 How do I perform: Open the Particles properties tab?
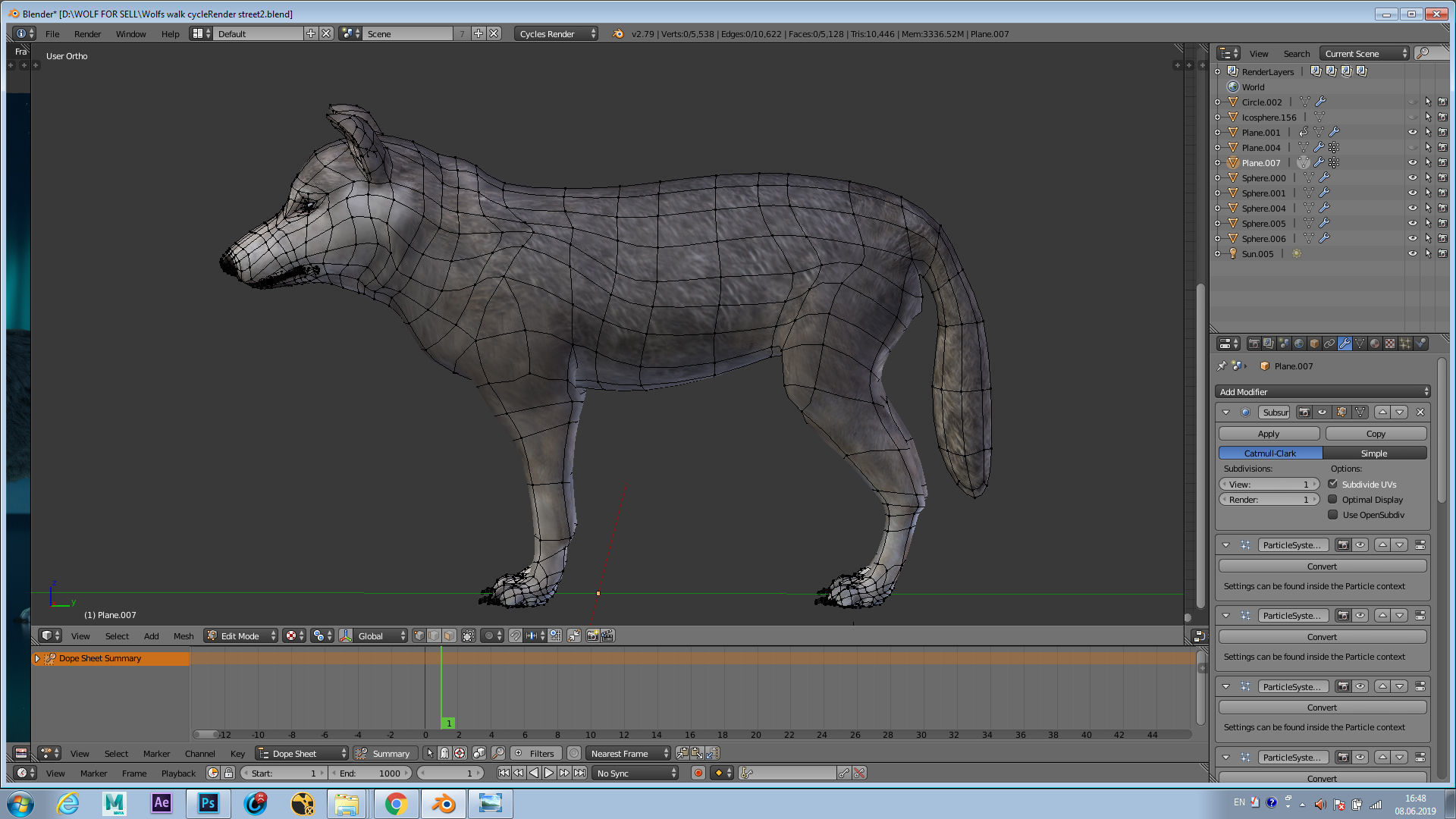(x=1405, y=344)
